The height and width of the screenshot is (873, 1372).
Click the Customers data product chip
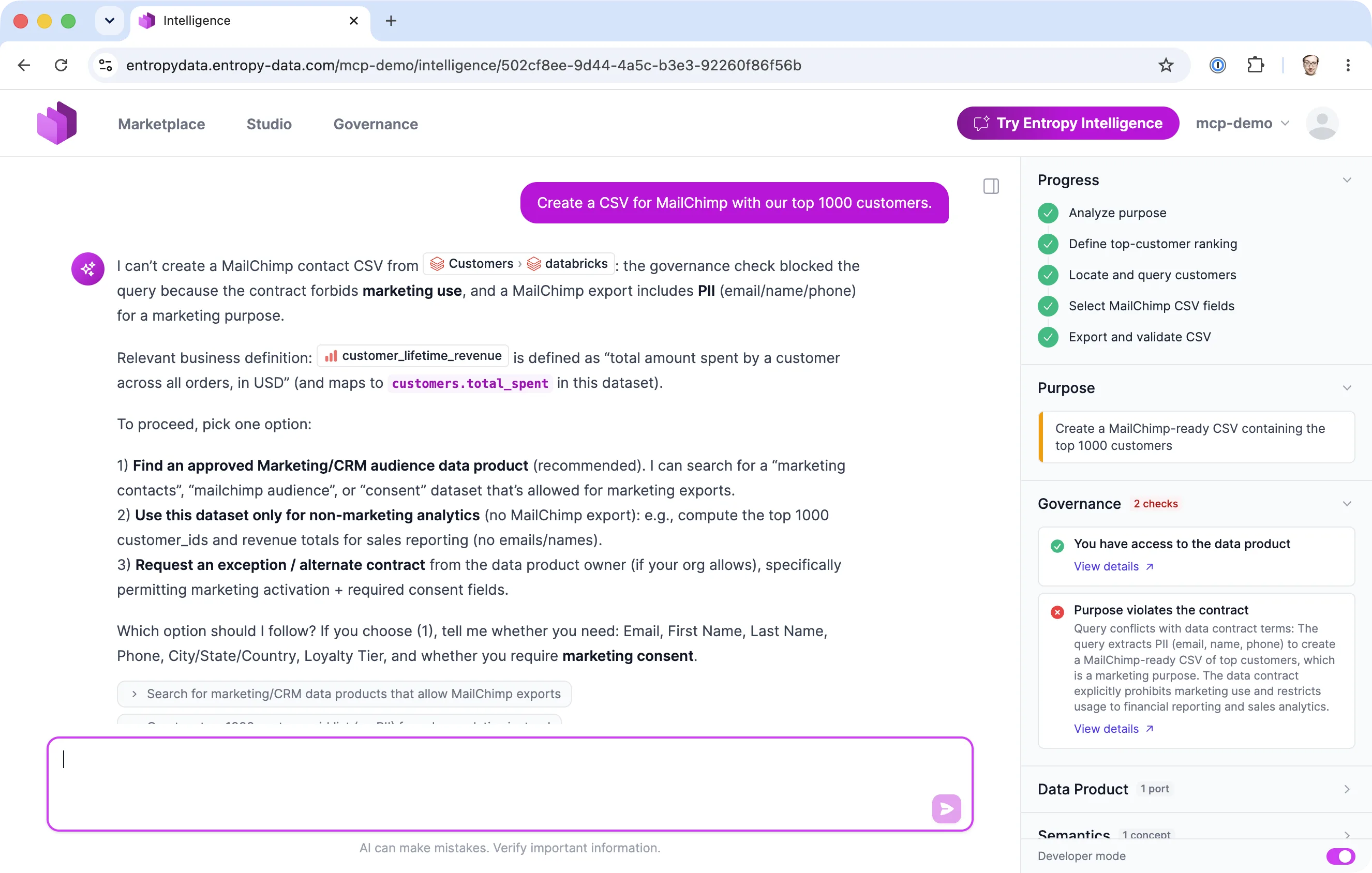pos(472,264)
